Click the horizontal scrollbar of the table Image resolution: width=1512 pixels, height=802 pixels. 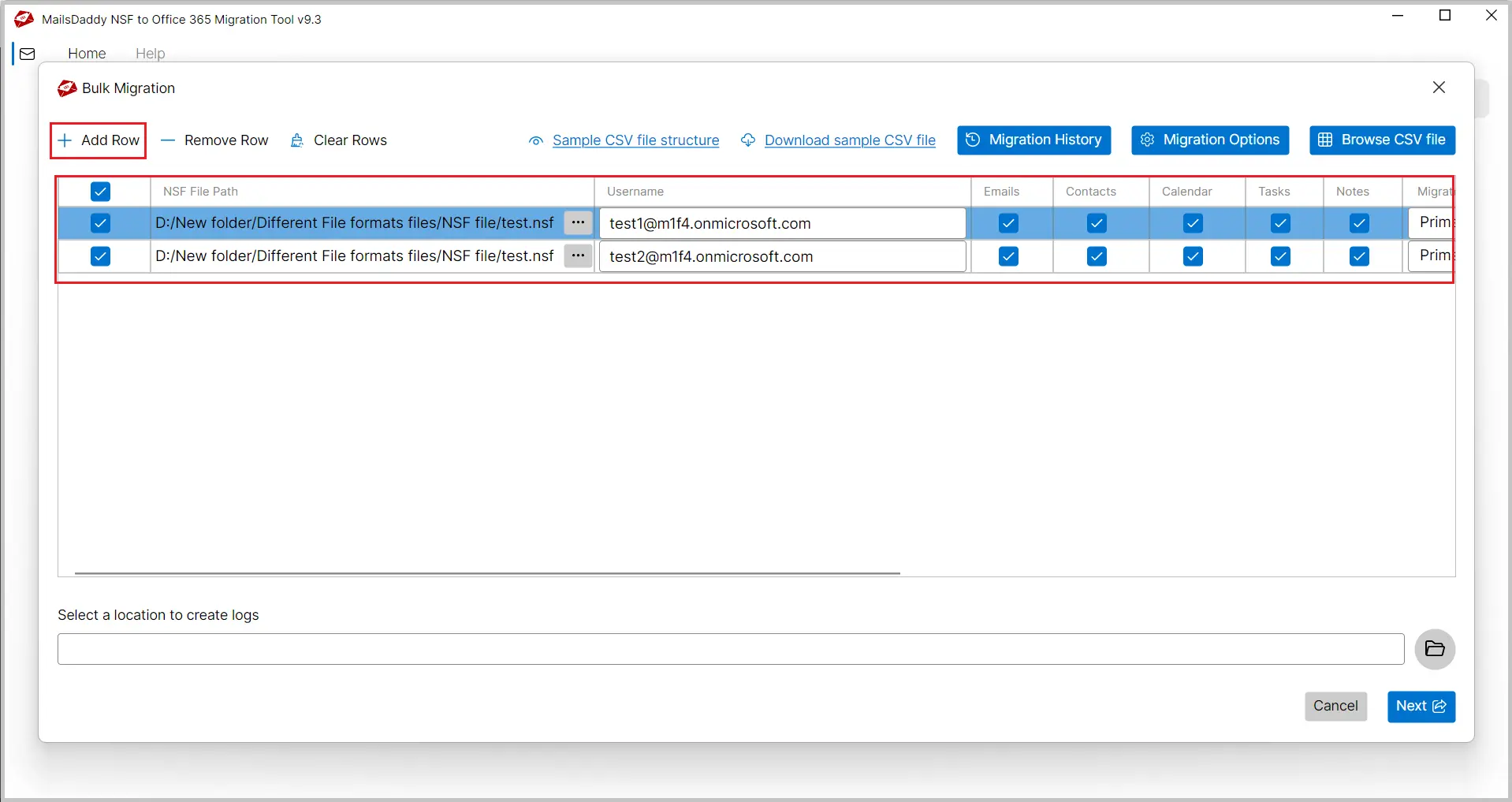[487, 573]
